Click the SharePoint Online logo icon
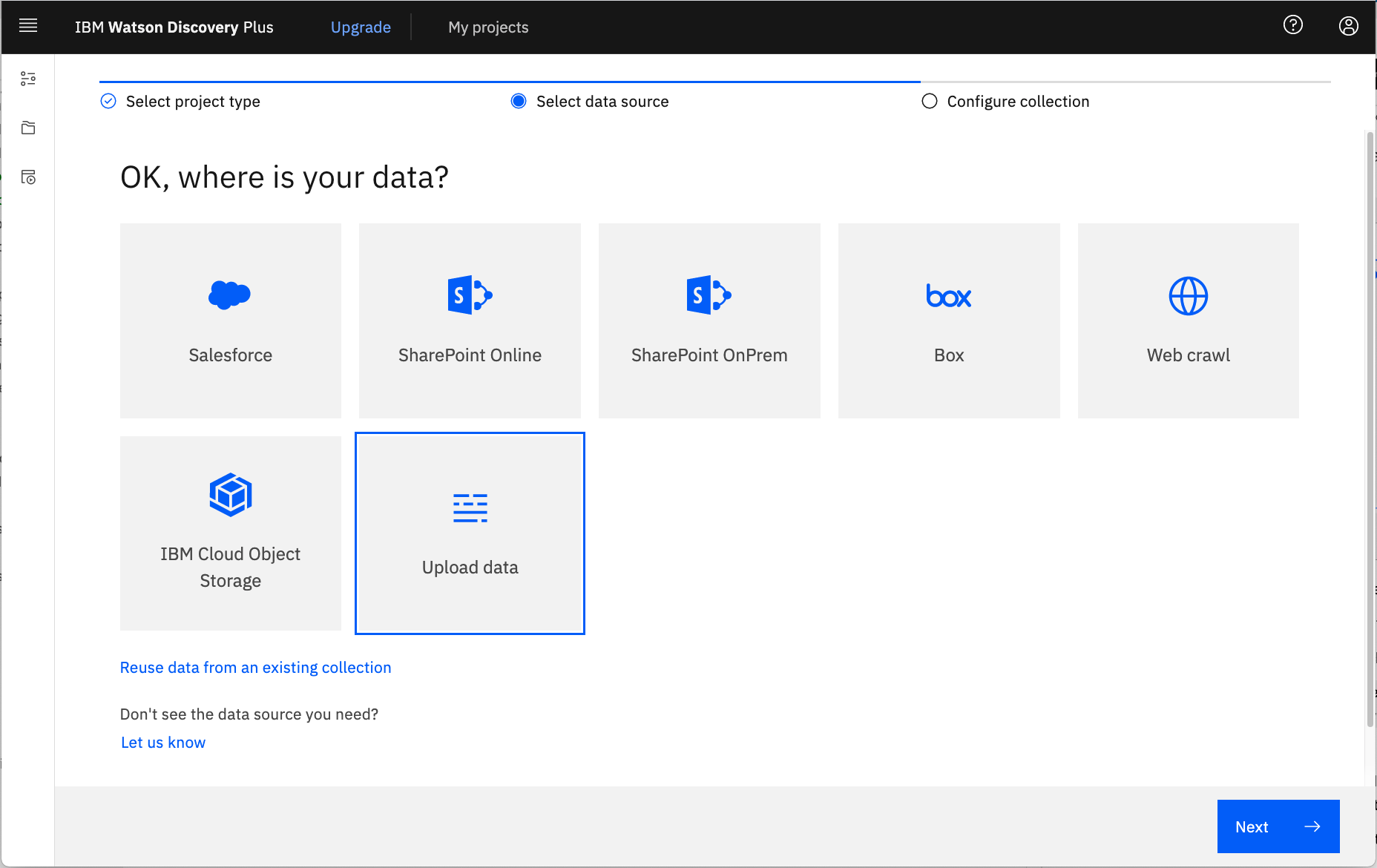The width and height of the screenshot is (1377, 868). click(x=470, y=295)
